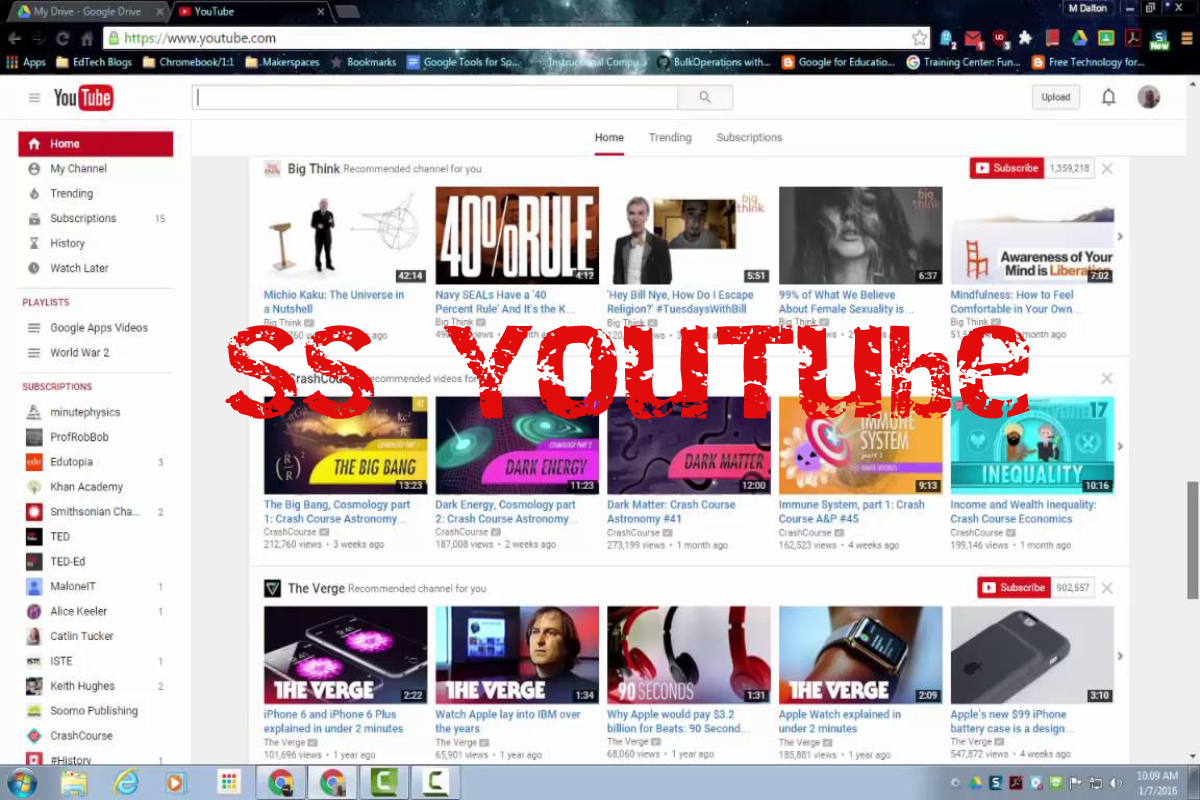
Task: Open the YouTube hamburger guide menu
Action: tap(34, 98)
